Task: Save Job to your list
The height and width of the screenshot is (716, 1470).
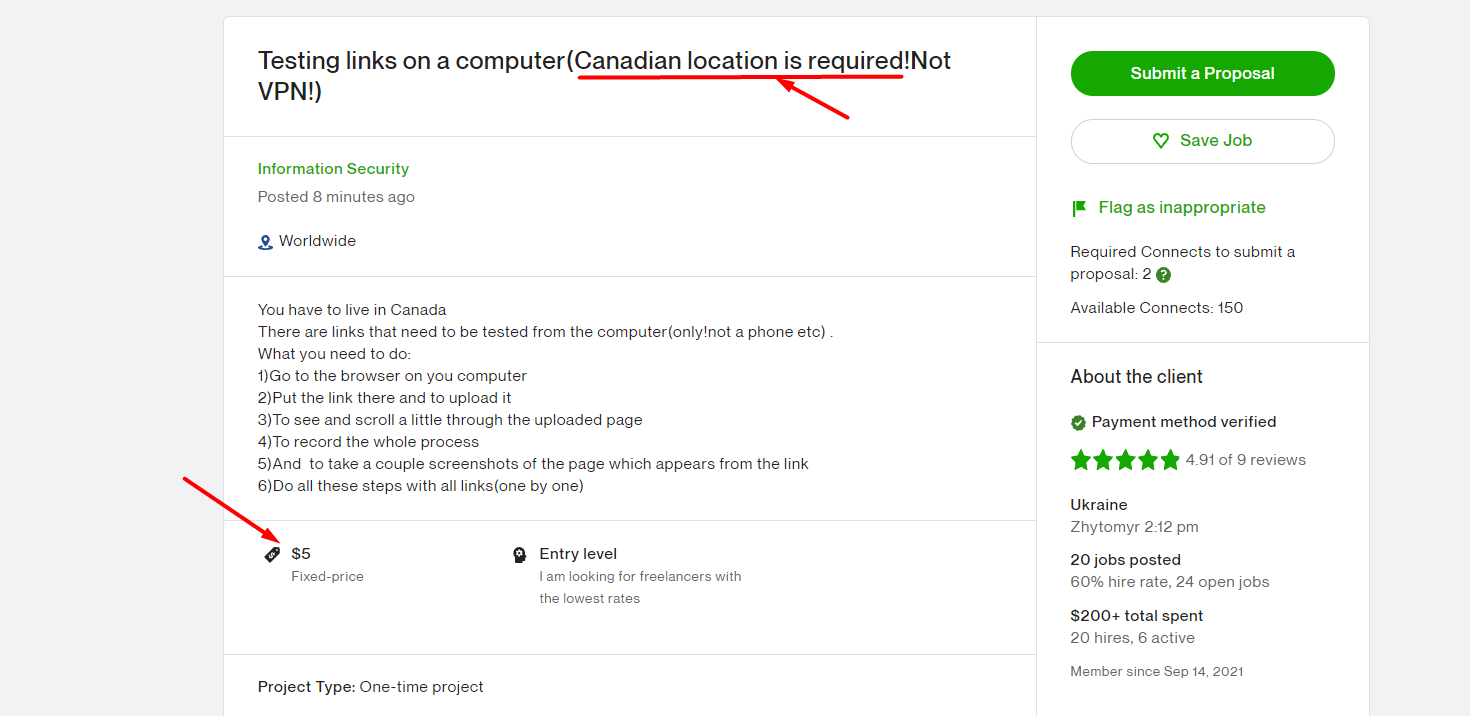Action: (1202, 141)
